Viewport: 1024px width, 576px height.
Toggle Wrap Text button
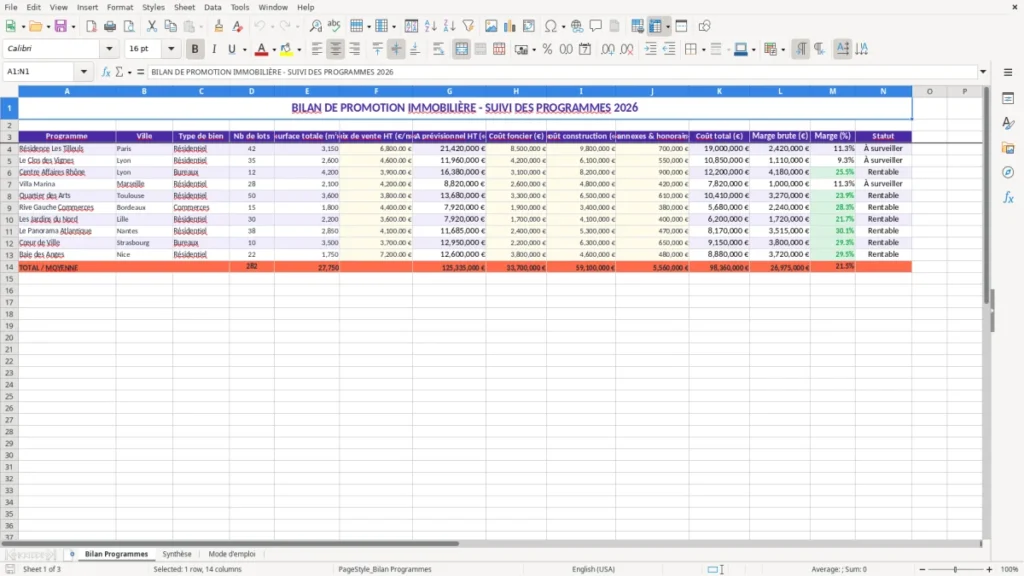pyautogui.click(x=438, y=49)
